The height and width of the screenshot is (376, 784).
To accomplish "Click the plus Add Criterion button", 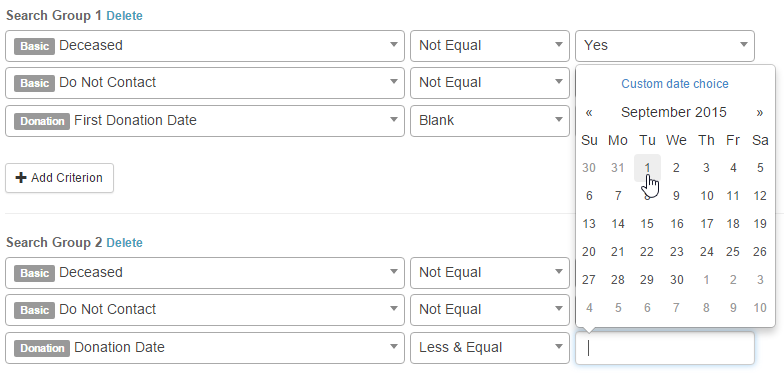I will [x=60, y=178].
